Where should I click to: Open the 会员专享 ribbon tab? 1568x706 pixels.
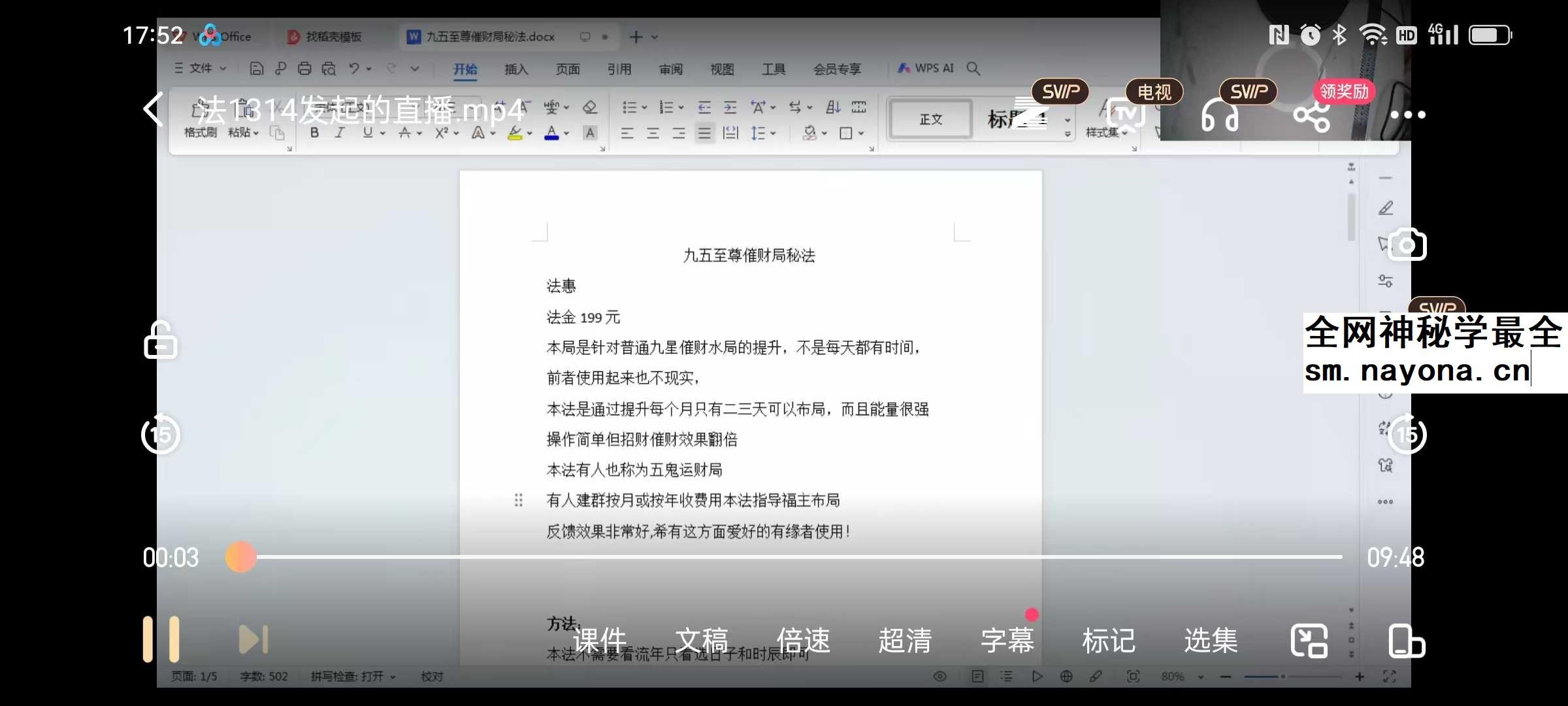[x=837, y=69]
